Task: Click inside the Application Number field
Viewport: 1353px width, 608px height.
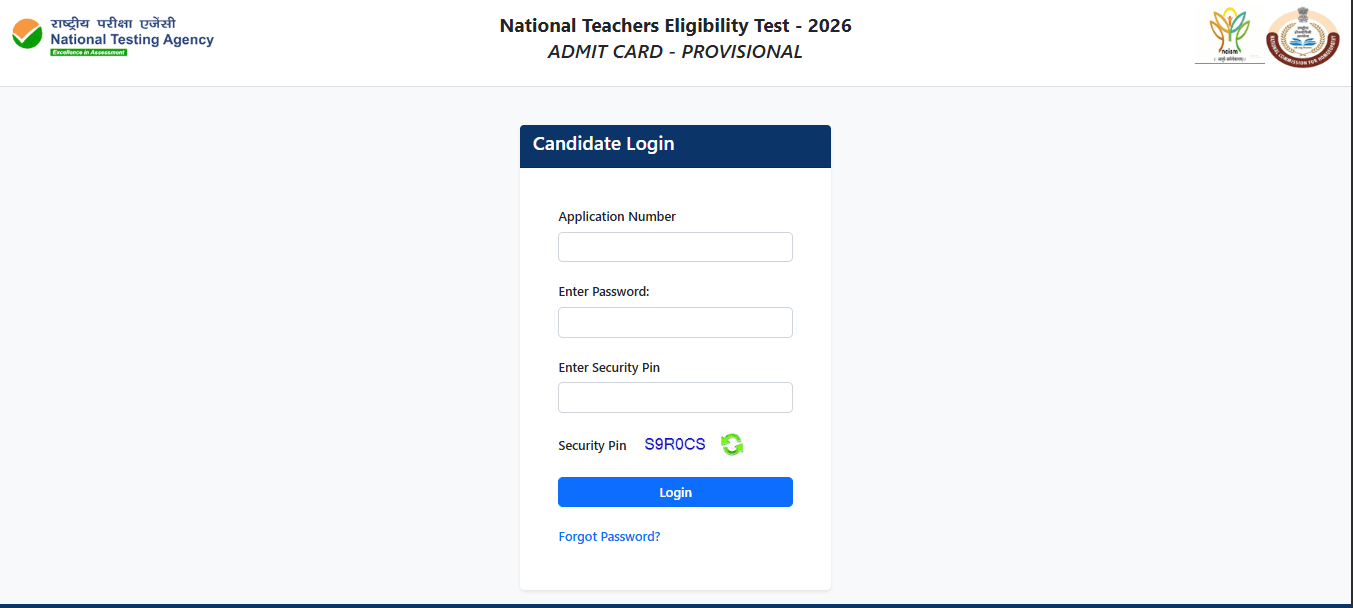Action: (x=675, y=247)
